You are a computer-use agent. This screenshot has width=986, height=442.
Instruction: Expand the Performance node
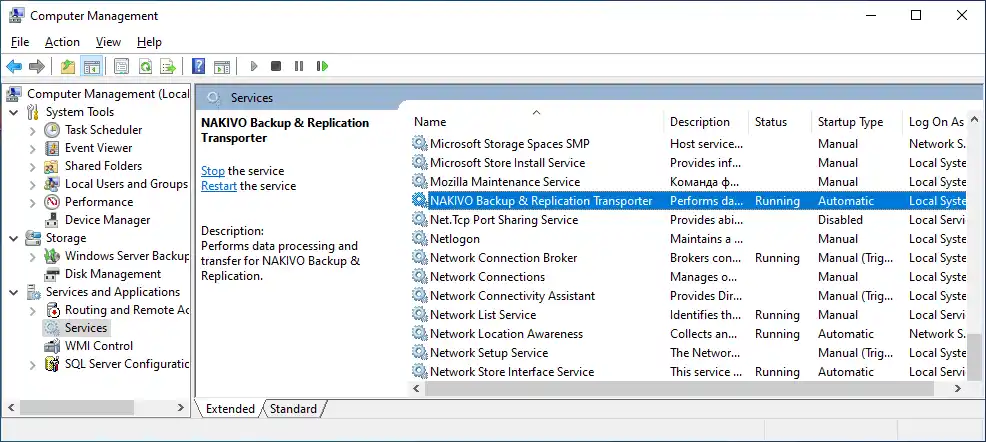(33, 202)
